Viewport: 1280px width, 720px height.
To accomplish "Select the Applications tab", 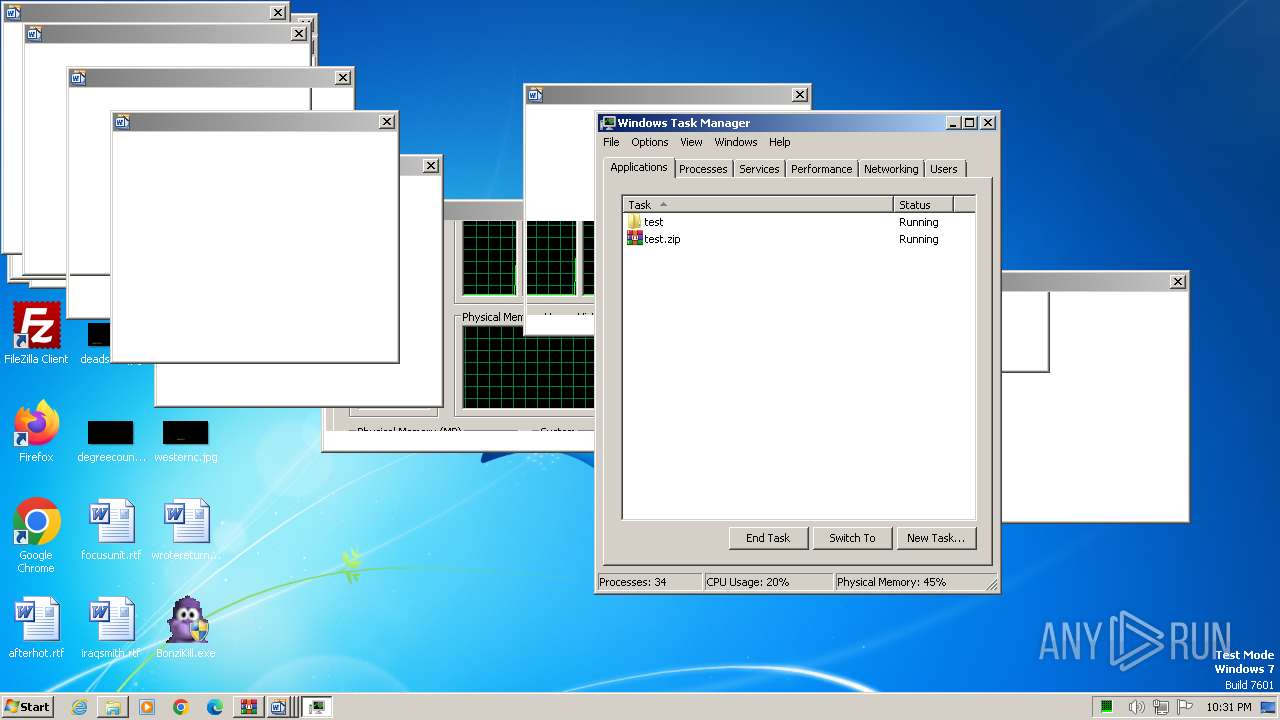I will tap(639, 167).
